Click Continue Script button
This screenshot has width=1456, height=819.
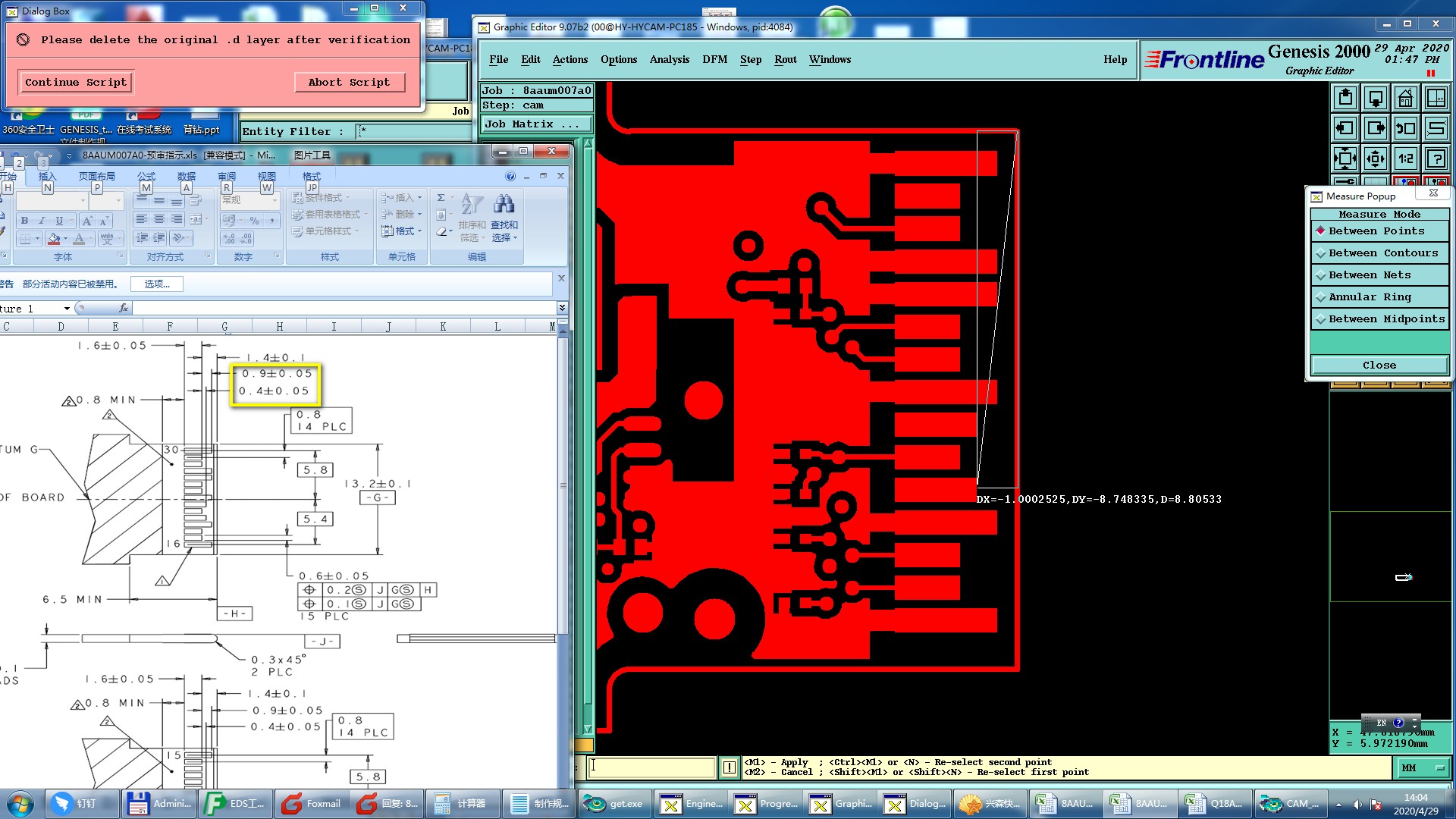[76, 82]
